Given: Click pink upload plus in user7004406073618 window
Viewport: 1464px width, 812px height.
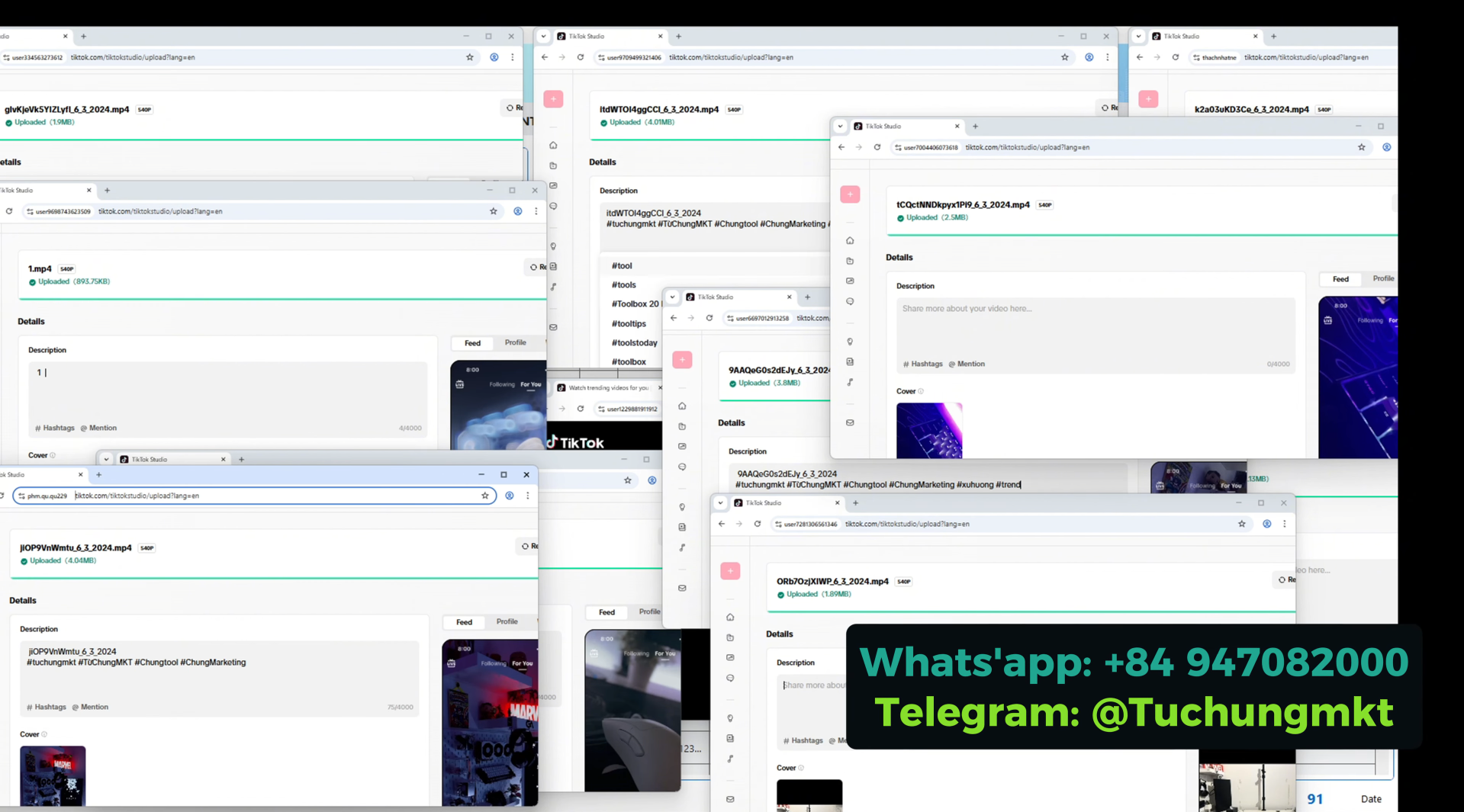Looking at the screenshot, I should coord(850,194).
